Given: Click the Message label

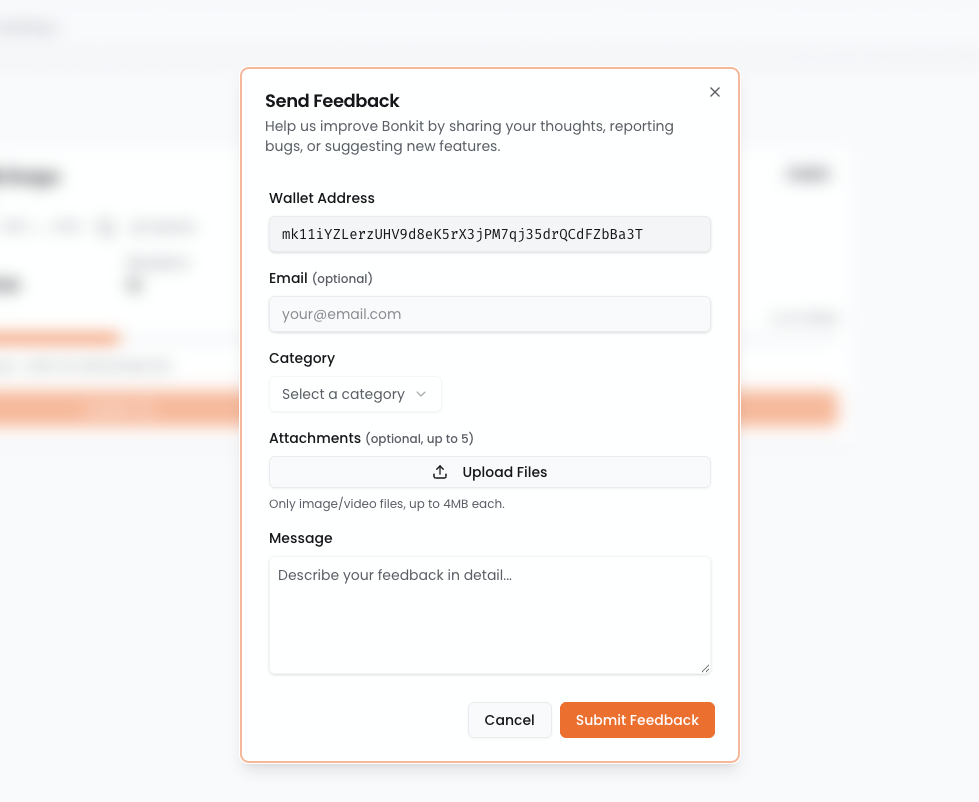Looking at the screenshot, I should point(301,538).
